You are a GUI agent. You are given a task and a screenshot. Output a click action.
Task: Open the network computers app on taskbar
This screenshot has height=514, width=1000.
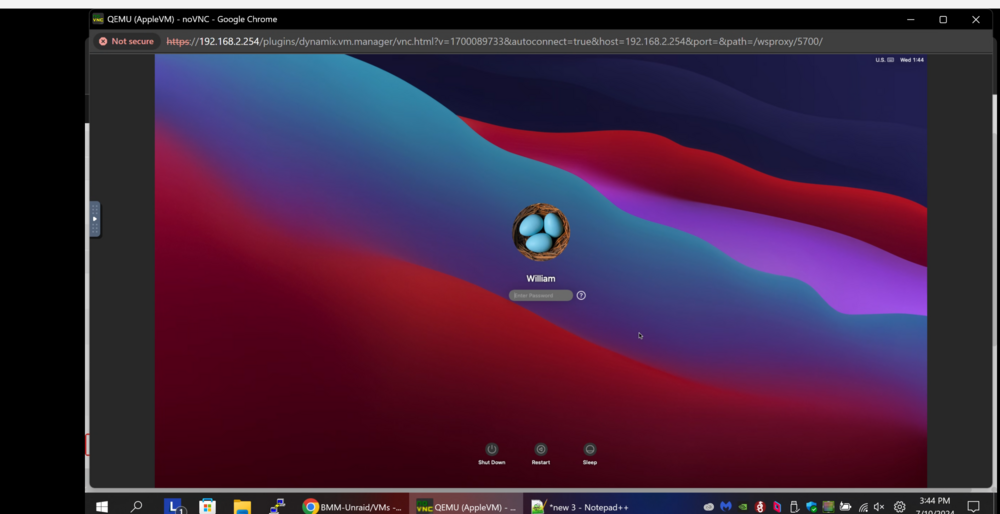coord(277,507)
